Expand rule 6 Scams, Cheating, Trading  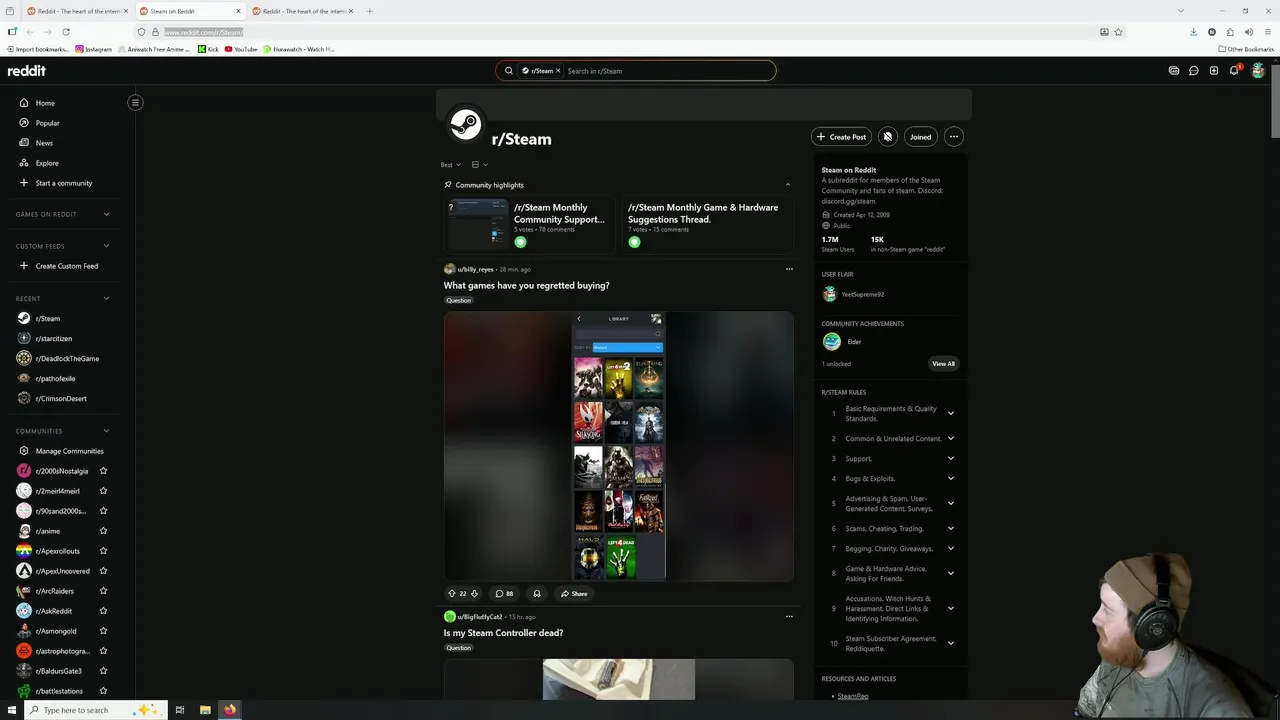pos(950,528)
